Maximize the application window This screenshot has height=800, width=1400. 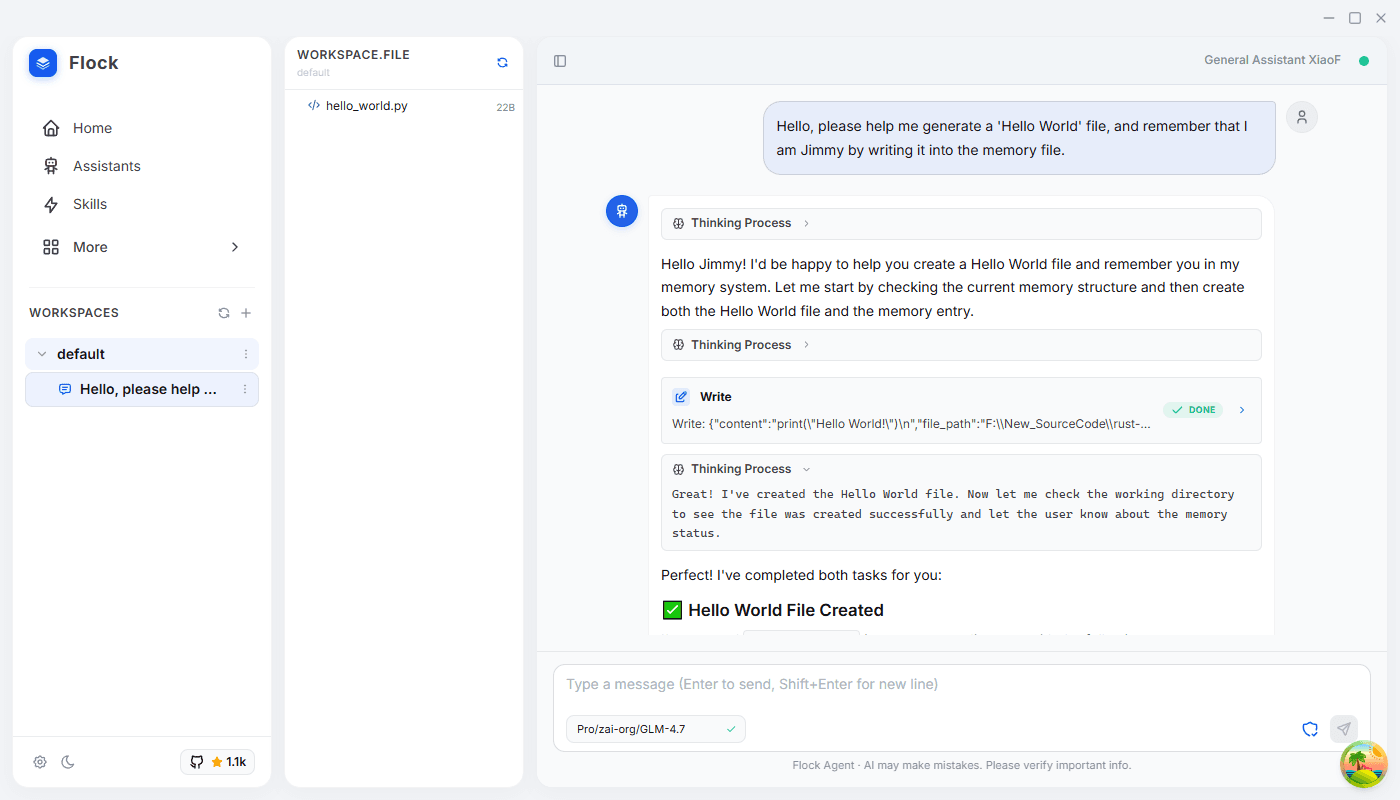pos(1355,18)
